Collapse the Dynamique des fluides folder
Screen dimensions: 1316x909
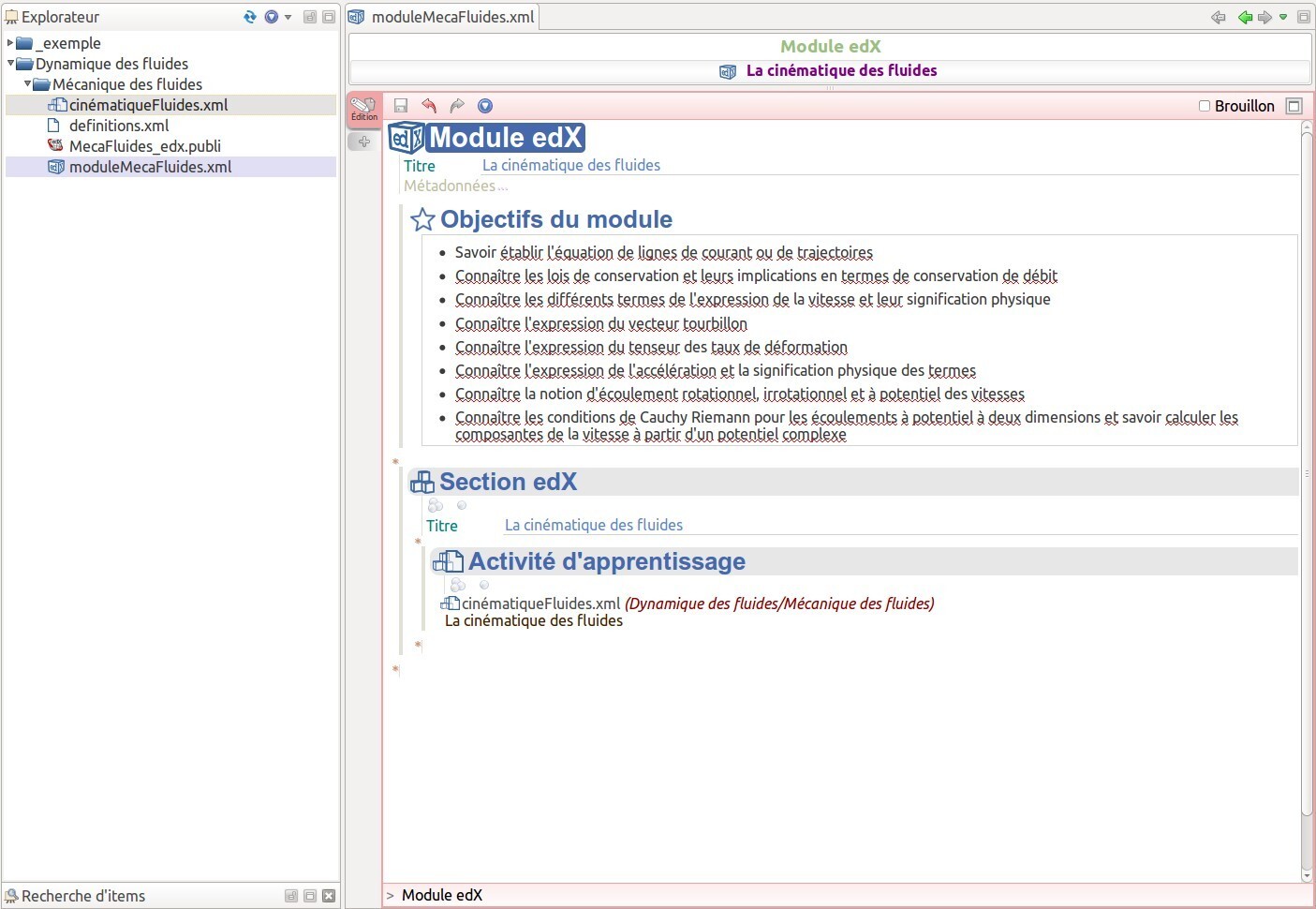pos(10,64)
